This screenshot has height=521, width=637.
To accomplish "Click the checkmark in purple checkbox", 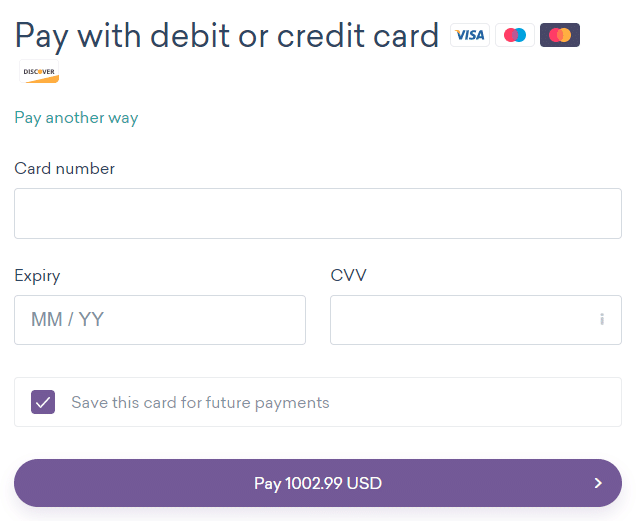I will point(43,403).
